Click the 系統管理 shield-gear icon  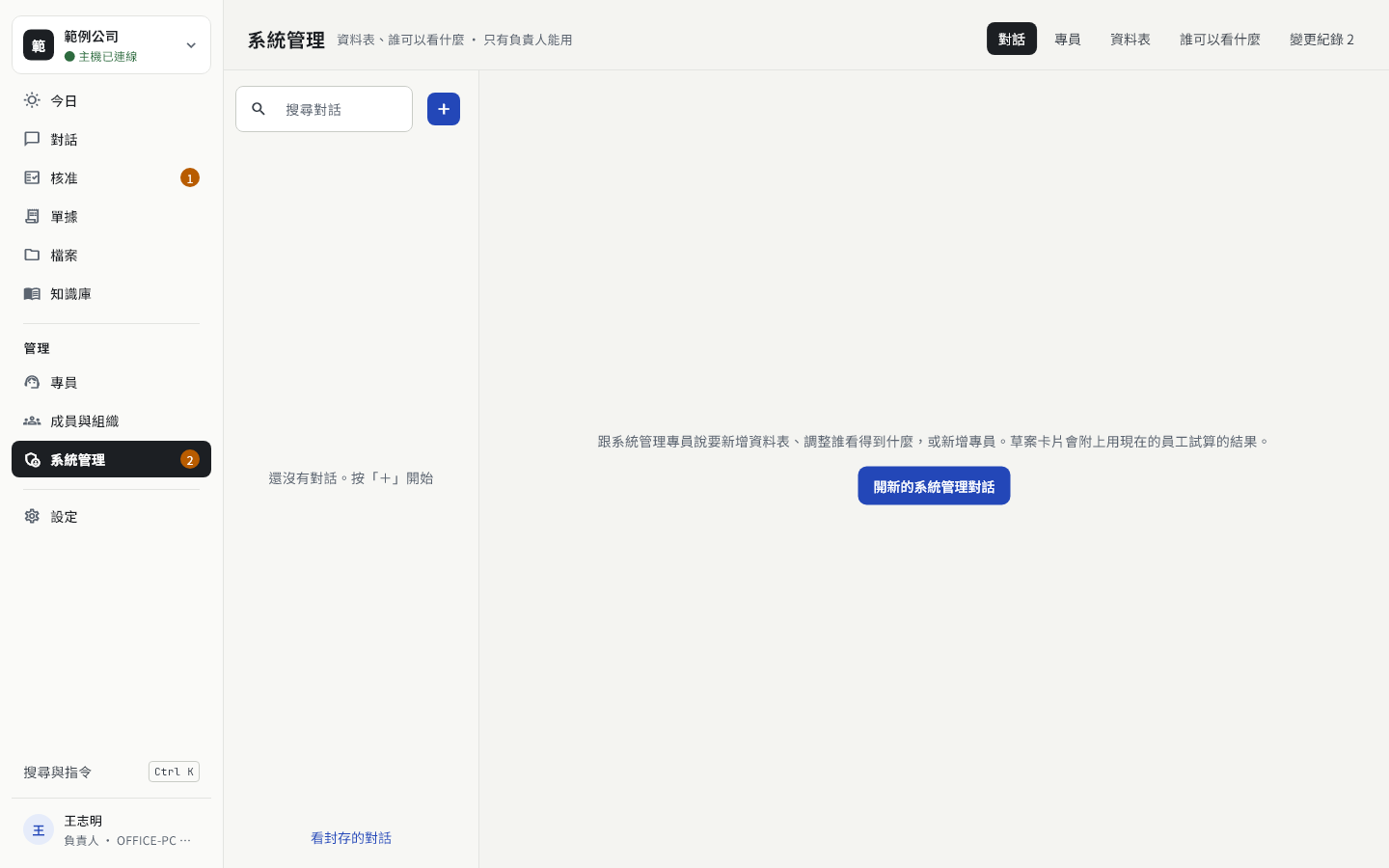(x=32, y=459)
